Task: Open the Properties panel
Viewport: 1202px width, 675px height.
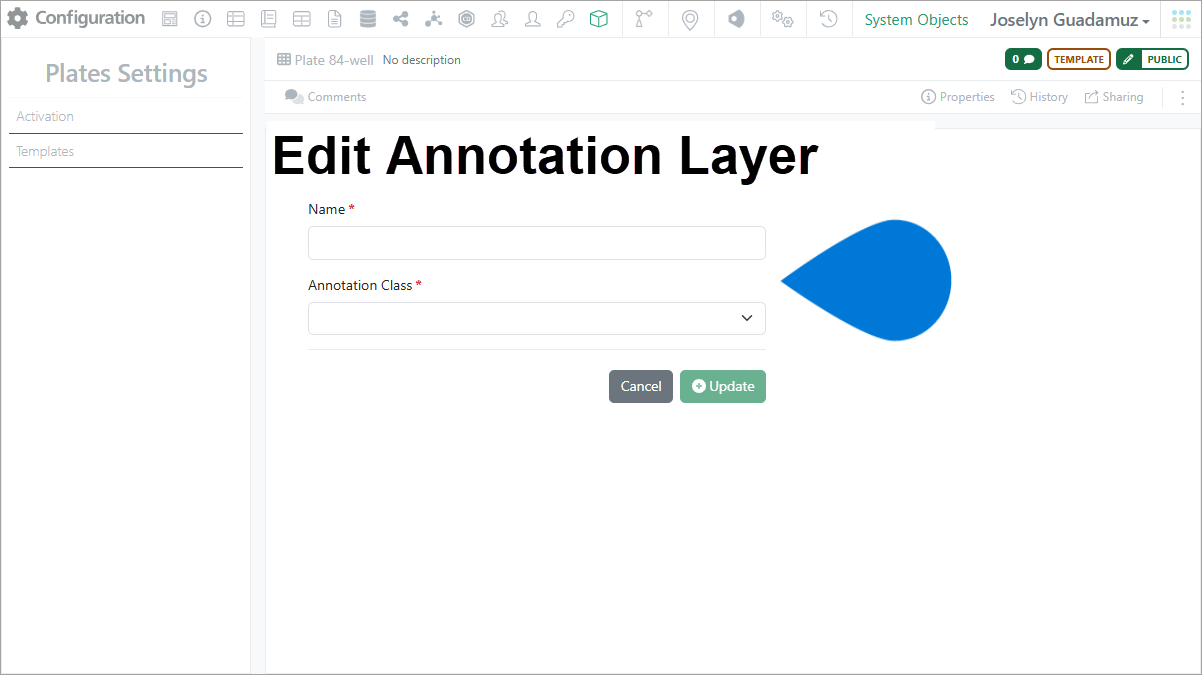Action: (x=957, y=97)
